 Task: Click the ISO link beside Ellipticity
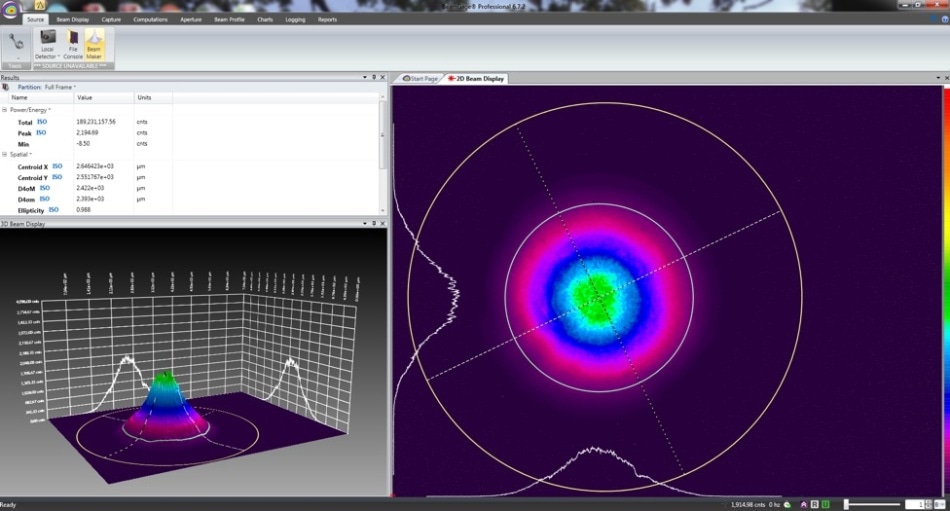tap(53, 210)
